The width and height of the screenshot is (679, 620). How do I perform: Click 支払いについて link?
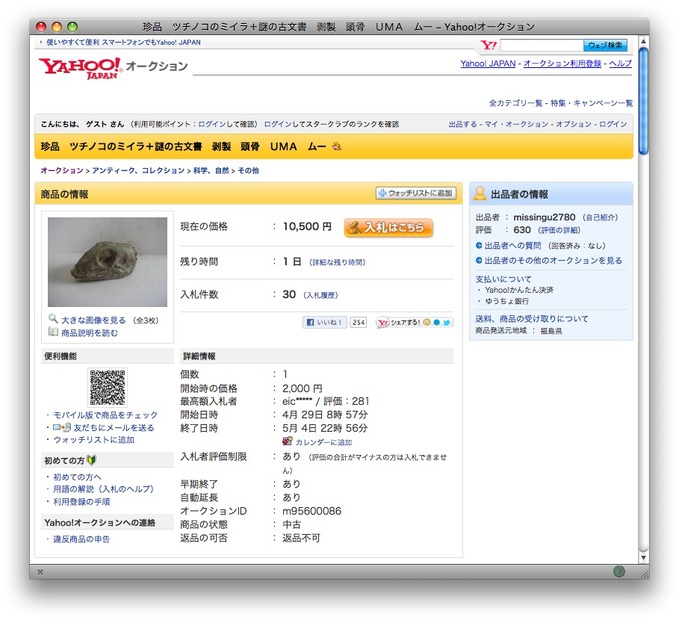coord(503,279)
